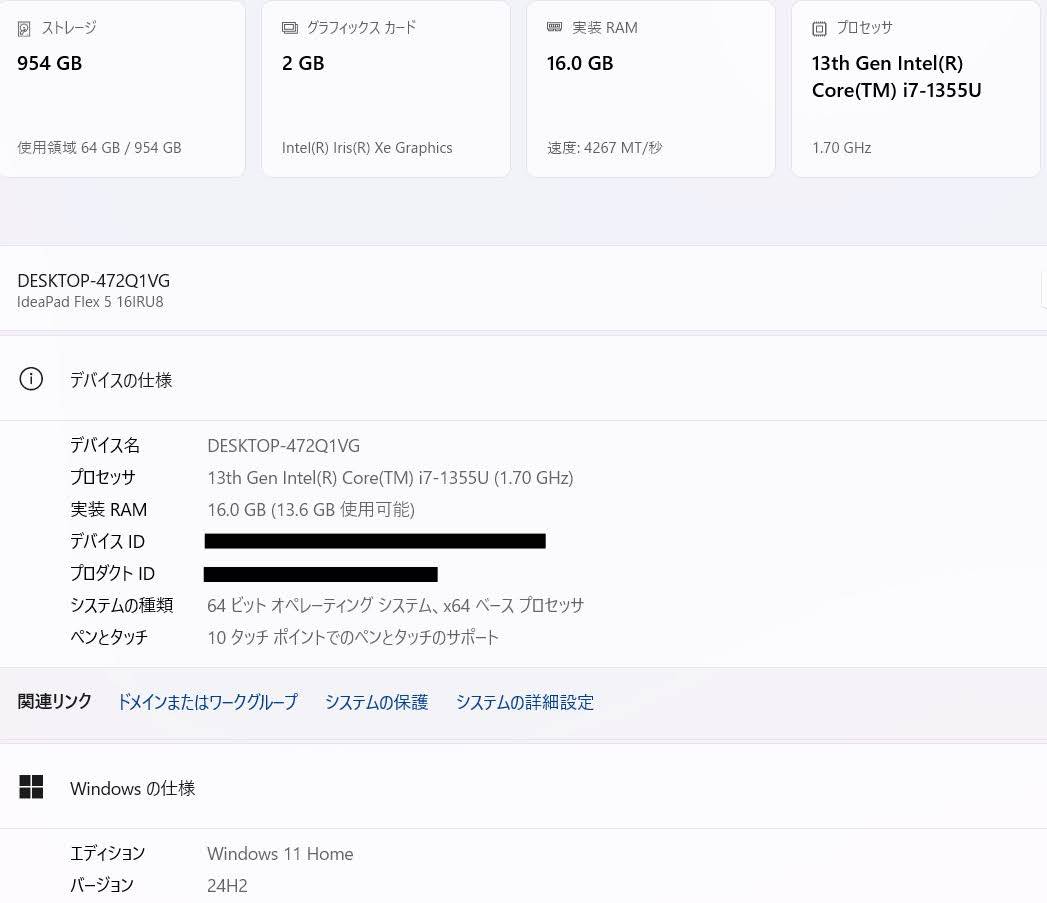Select the processor value with (1.70 GHz)
The height and width of the screenshot is (903, 1047).
pyautogui.click(x=391, y=478)
